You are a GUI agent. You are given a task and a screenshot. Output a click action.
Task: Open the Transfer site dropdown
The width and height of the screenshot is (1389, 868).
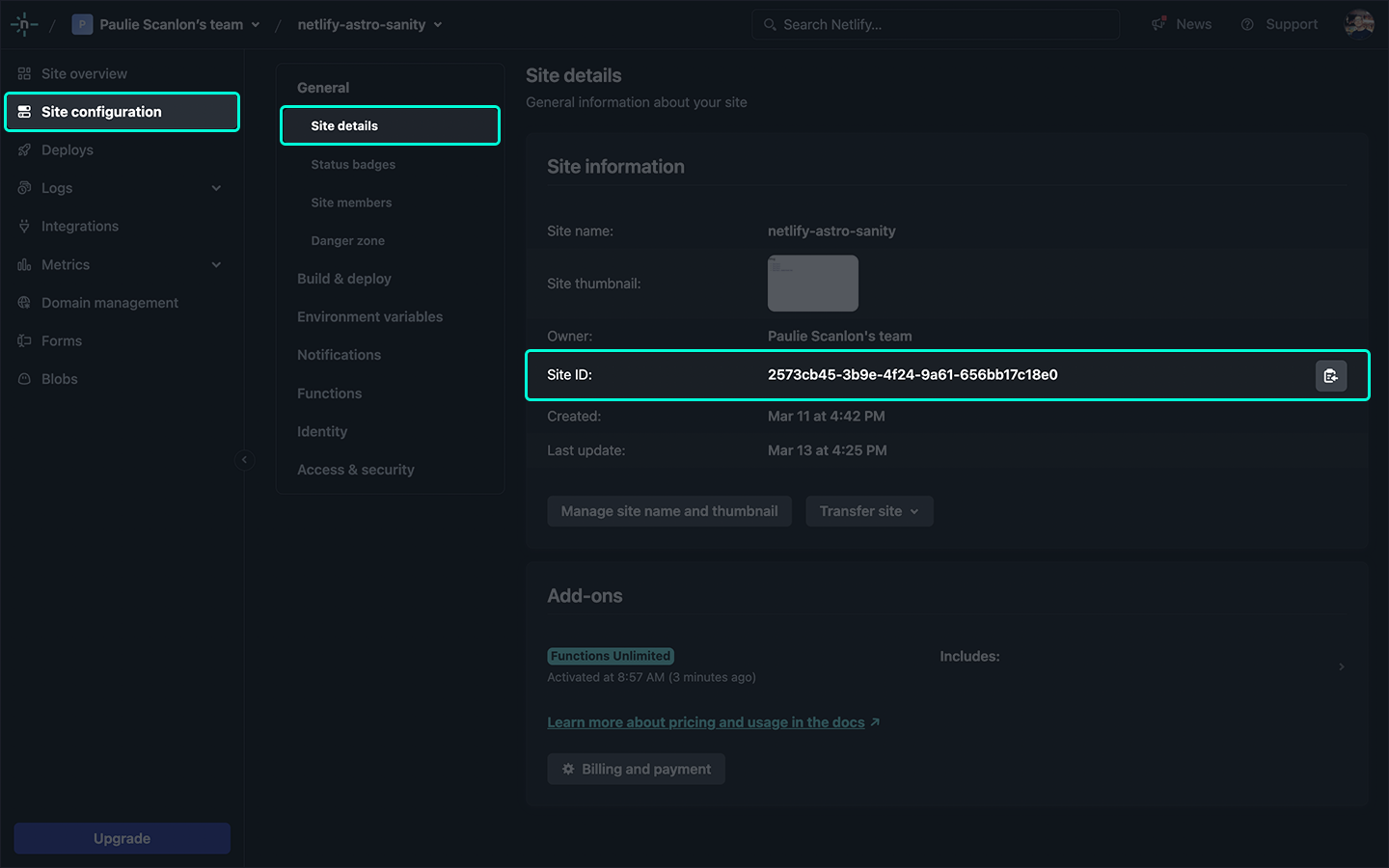(869, 511)
